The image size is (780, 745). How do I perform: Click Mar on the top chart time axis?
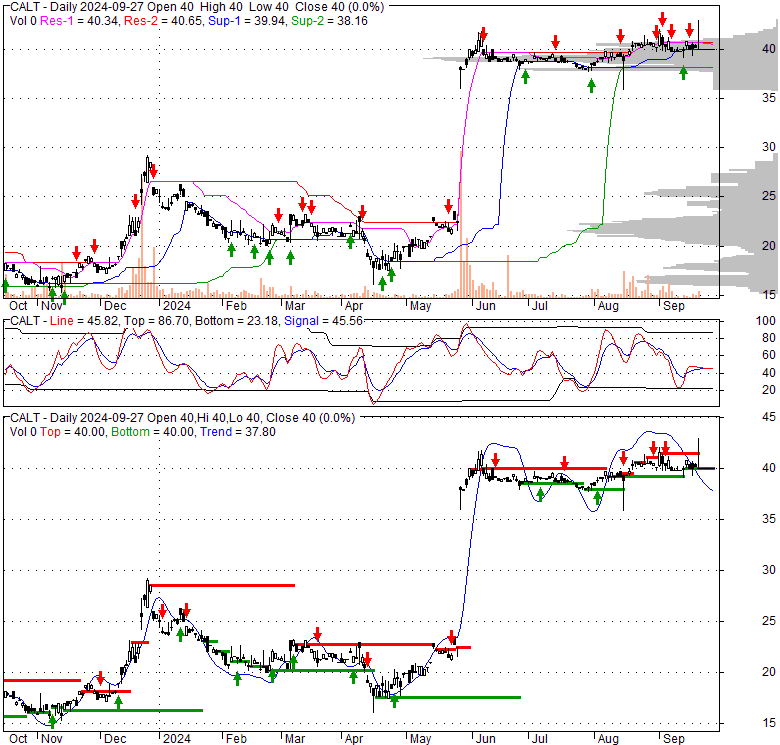(x=295, y=306)
